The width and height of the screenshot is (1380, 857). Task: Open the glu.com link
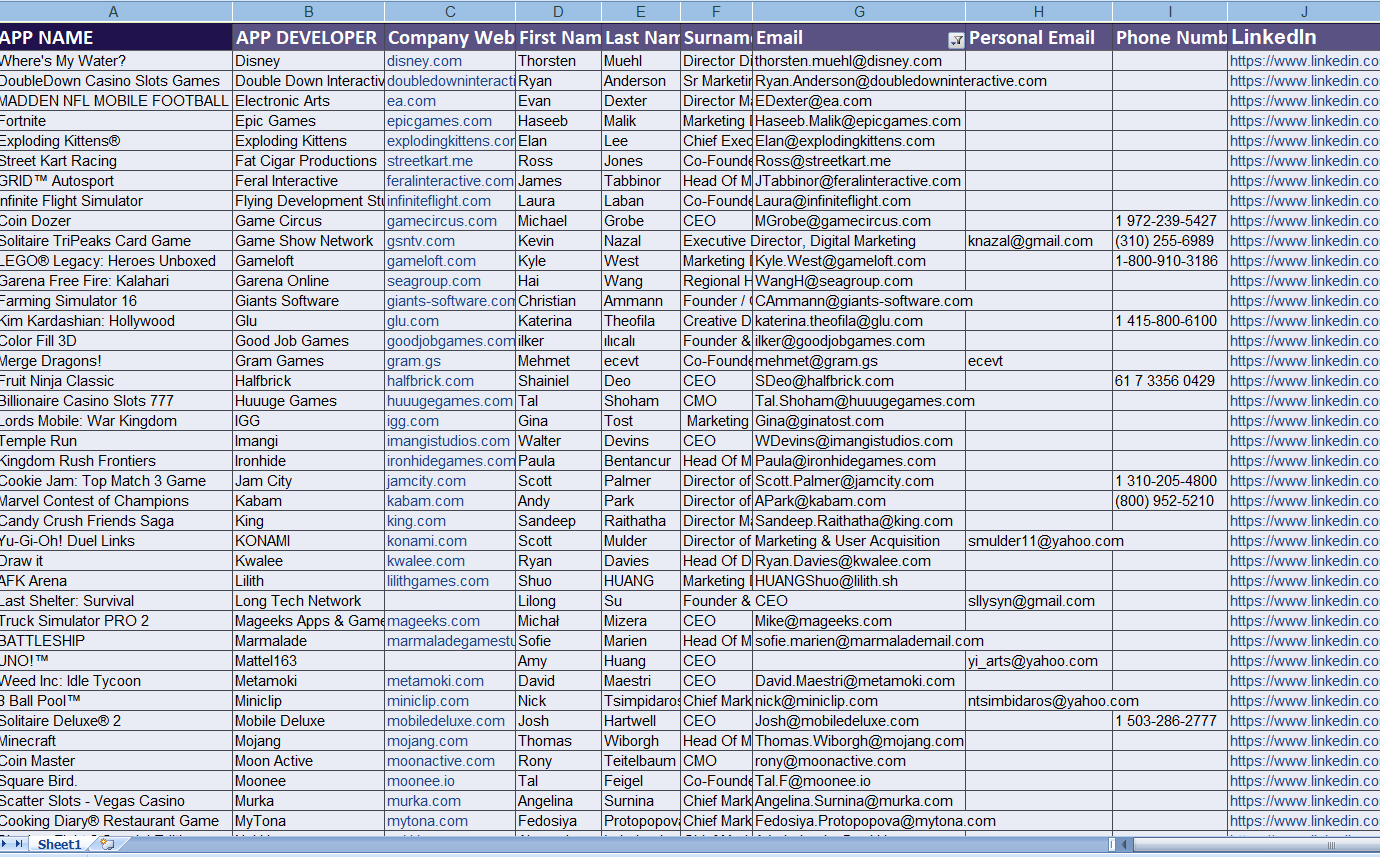pos(413,321)
